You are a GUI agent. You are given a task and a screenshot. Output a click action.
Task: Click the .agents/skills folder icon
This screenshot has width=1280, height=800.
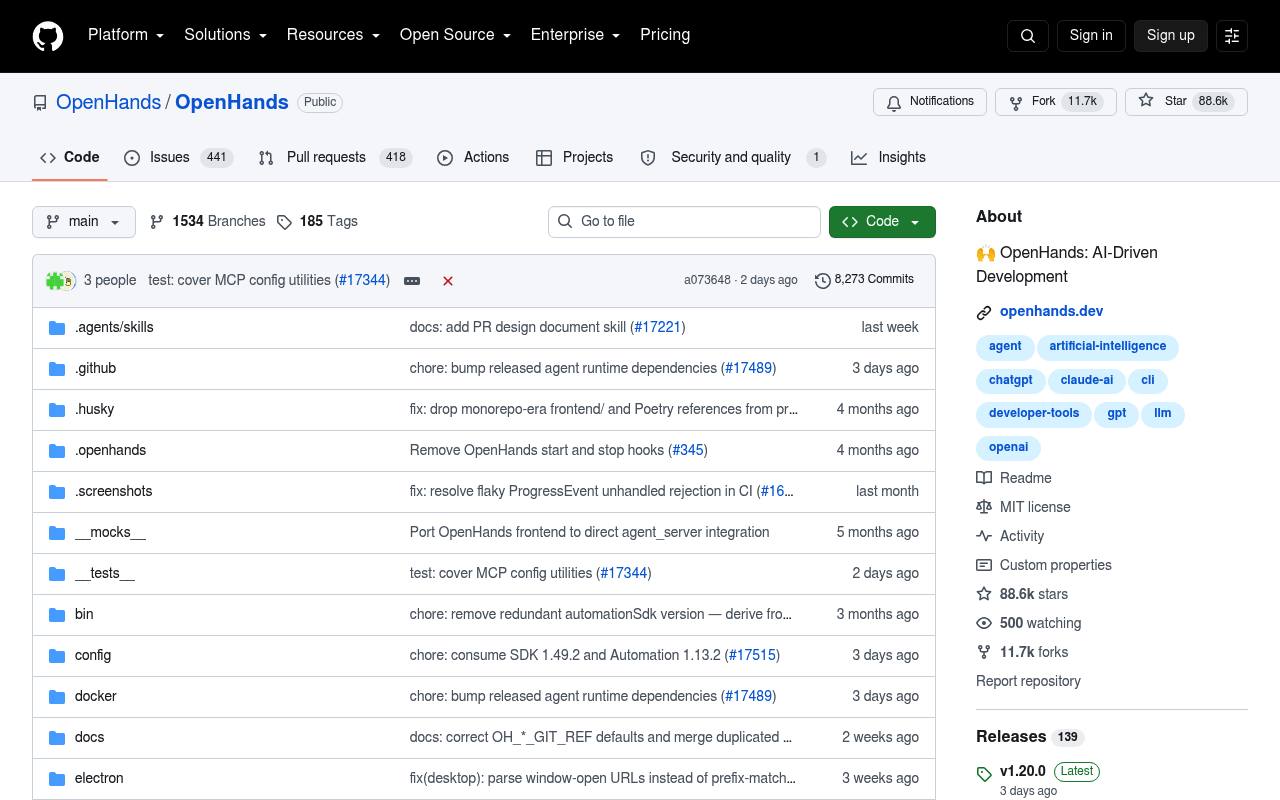(x=57, y=328)
